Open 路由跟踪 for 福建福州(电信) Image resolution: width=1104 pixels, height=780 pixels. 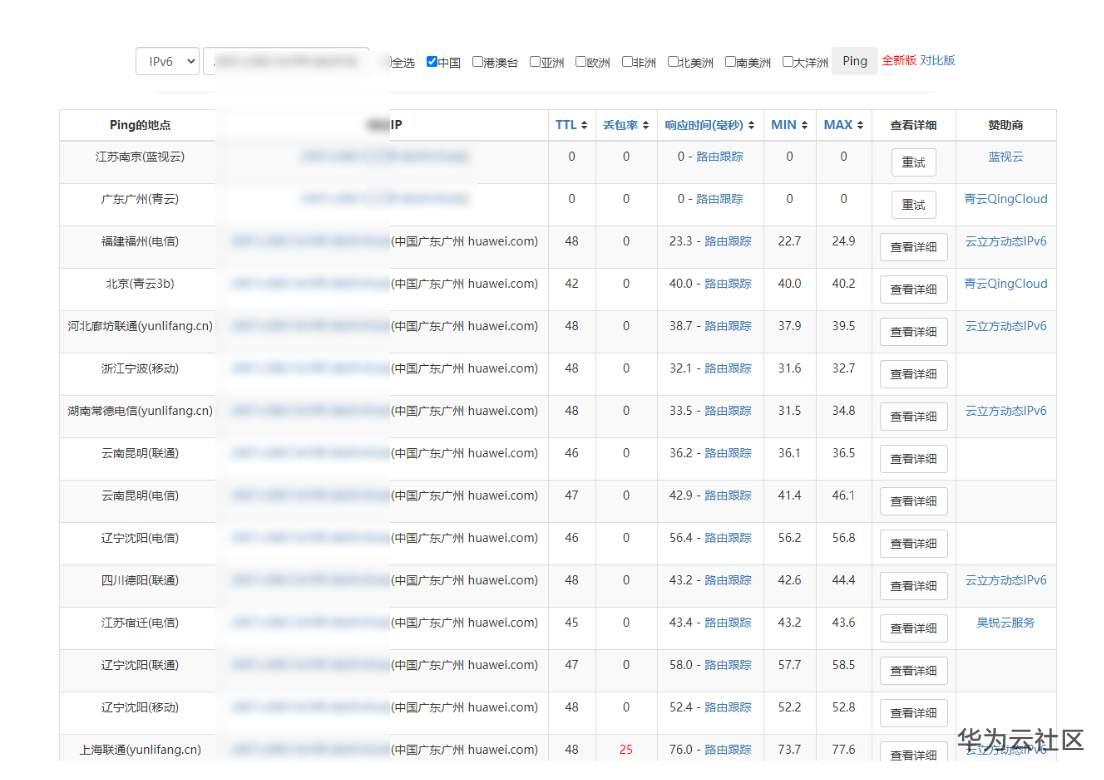coord(728,241)
